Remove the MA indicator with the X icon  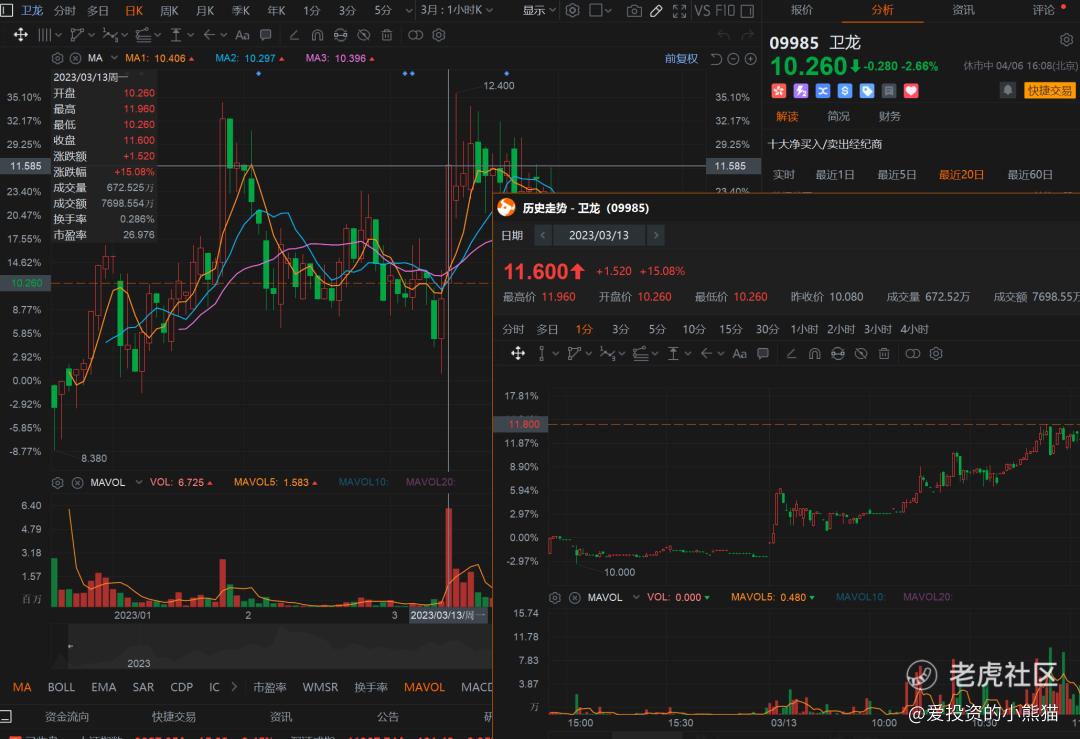(x=76, y=59)
